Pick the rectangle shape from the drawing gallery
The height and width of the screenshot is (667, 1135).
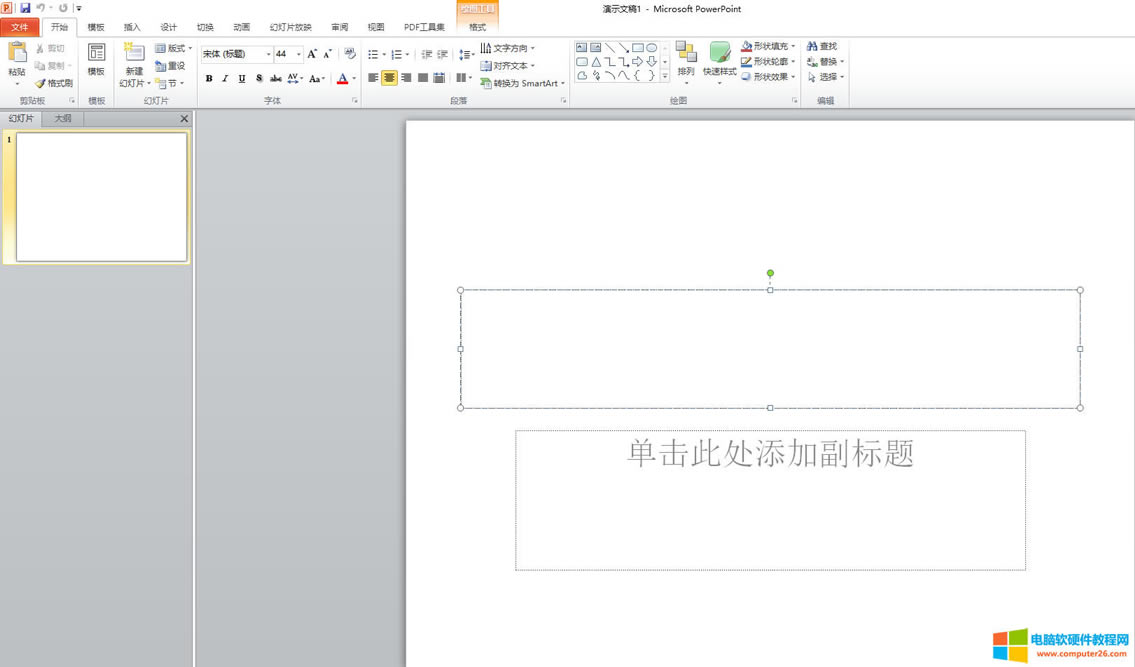(x=639, y=47)
